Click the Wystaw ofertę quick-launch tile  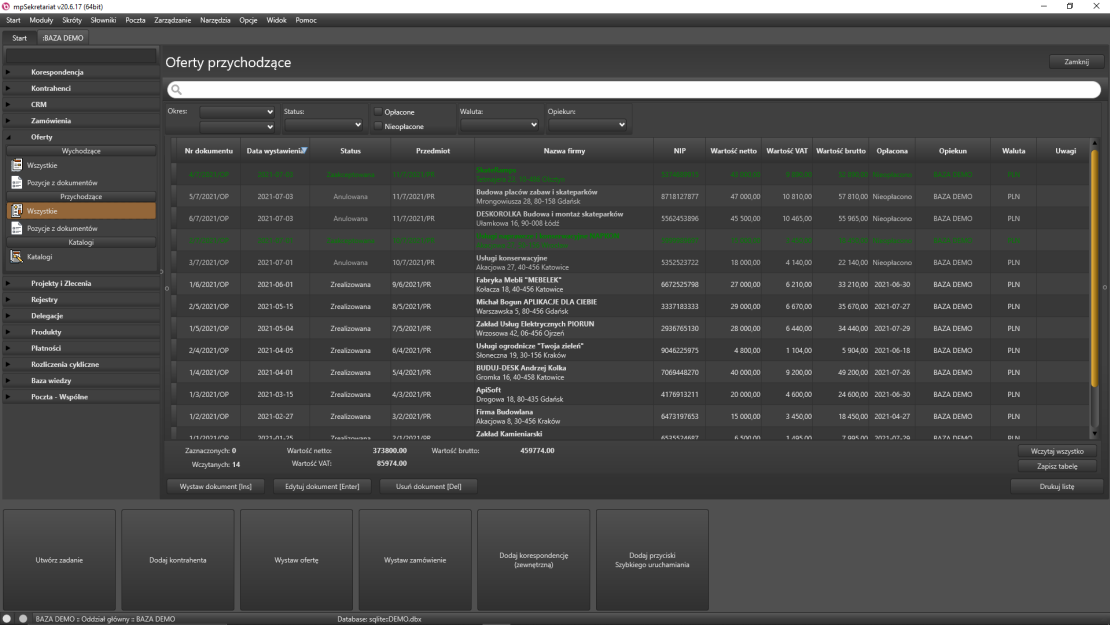pos(297,560)
